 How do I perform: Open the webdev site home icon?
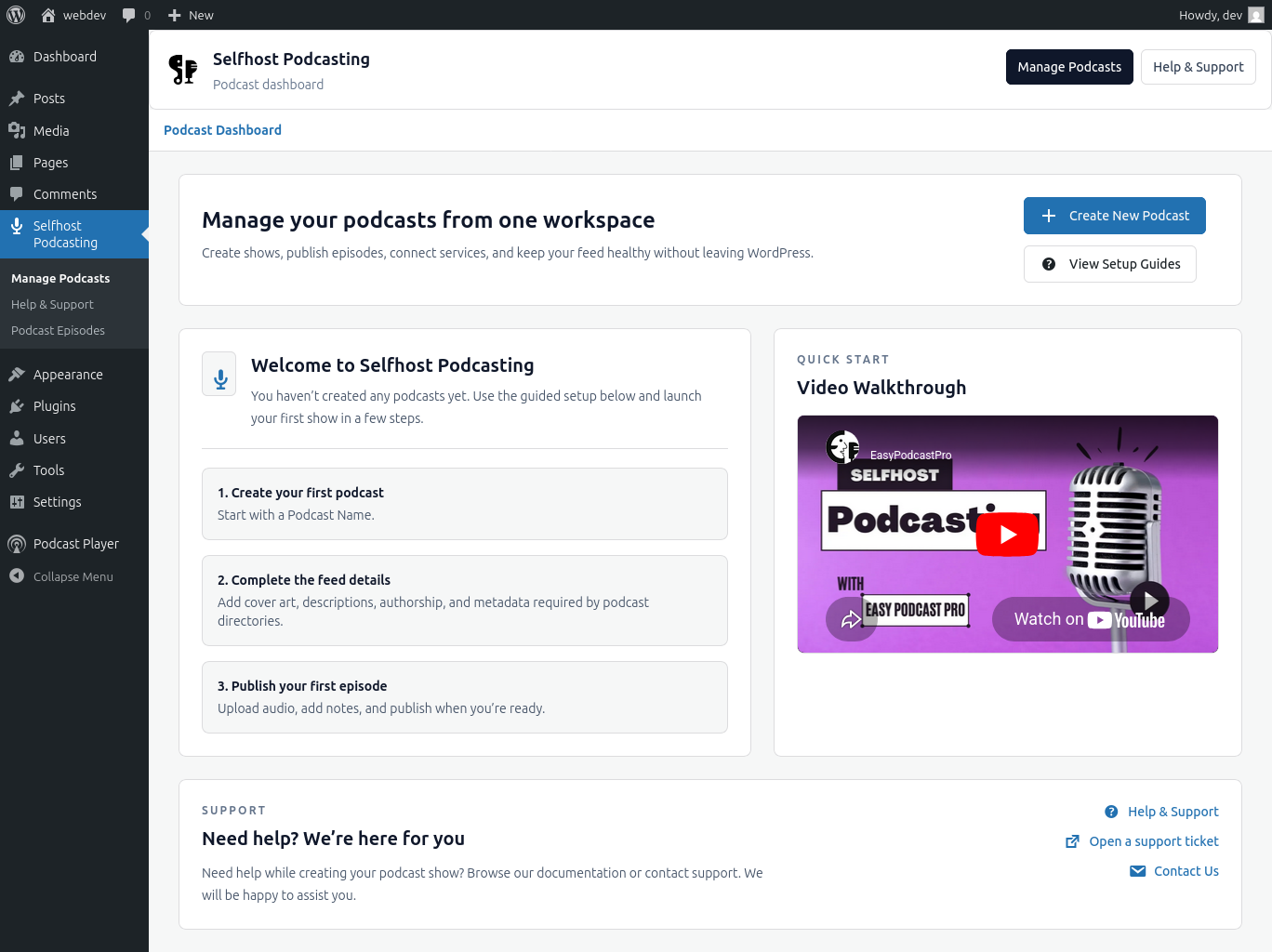point(48,15)
